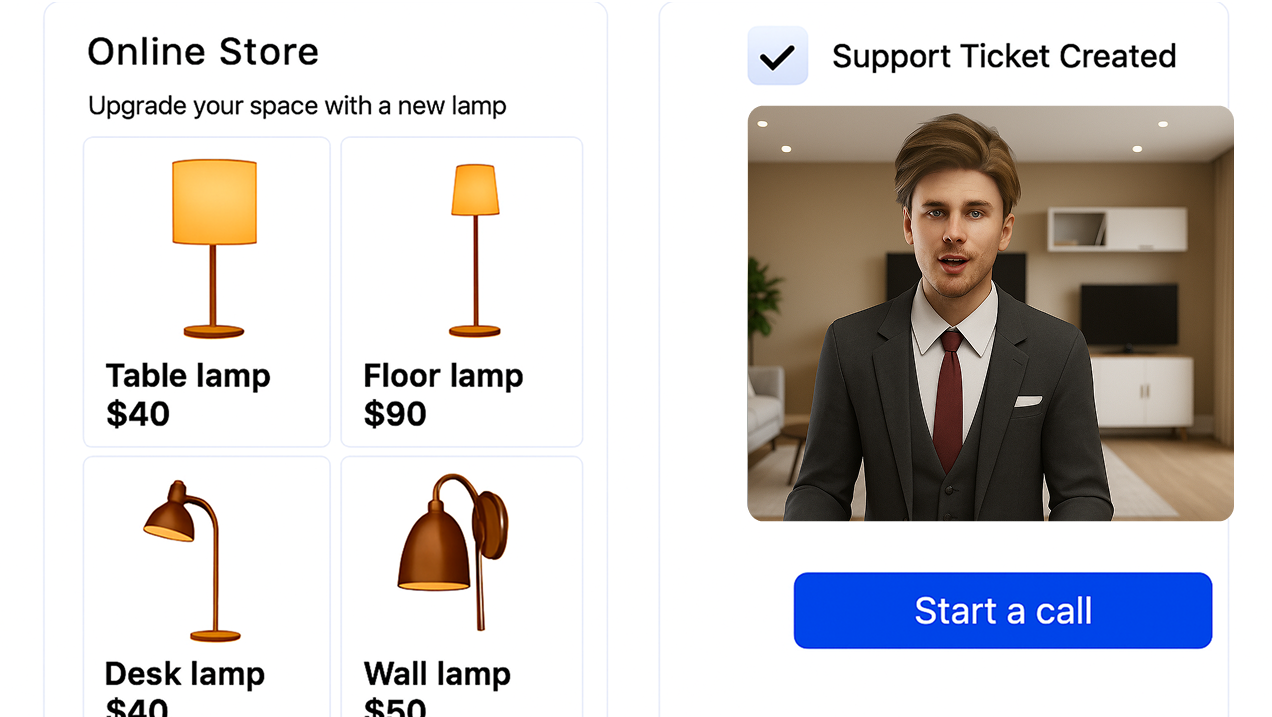Open the Floor lamp product title
The image size is (1272, 717).
[x=443, y=376]
